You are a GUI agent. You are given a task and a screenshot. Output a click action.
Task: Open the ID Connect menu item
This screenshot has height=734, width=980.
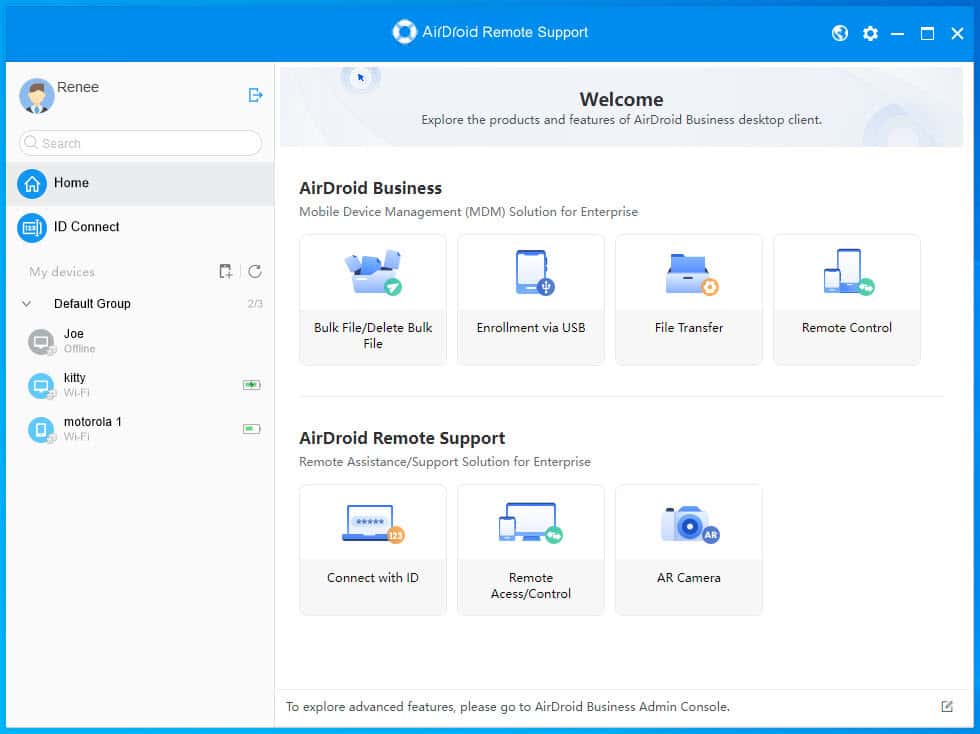pyautogui.click(x=140, y=228)
